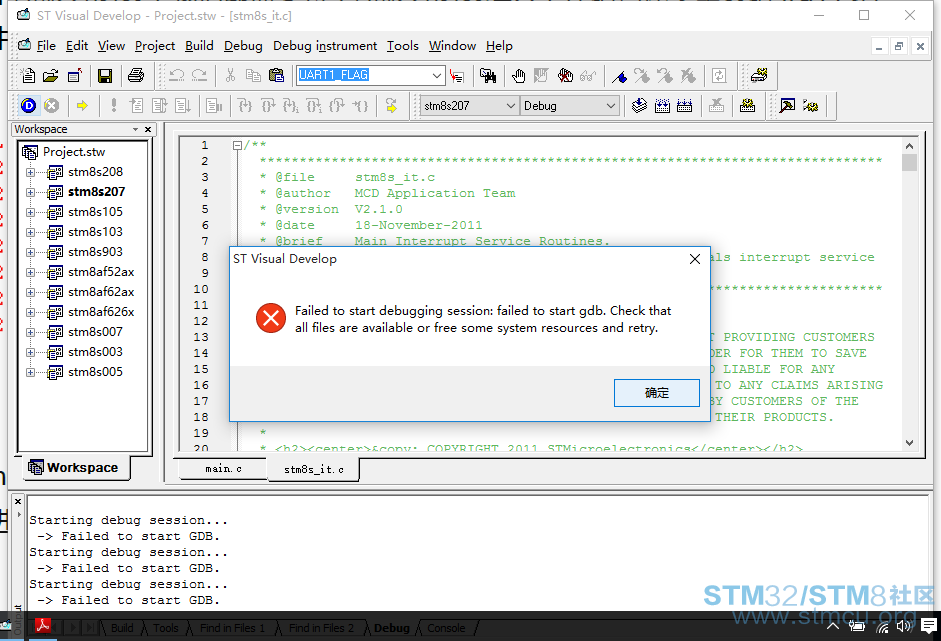The height and width of the screenshot is (641, 941).
Task: Switch to the Build output tab
Action: 122,628
